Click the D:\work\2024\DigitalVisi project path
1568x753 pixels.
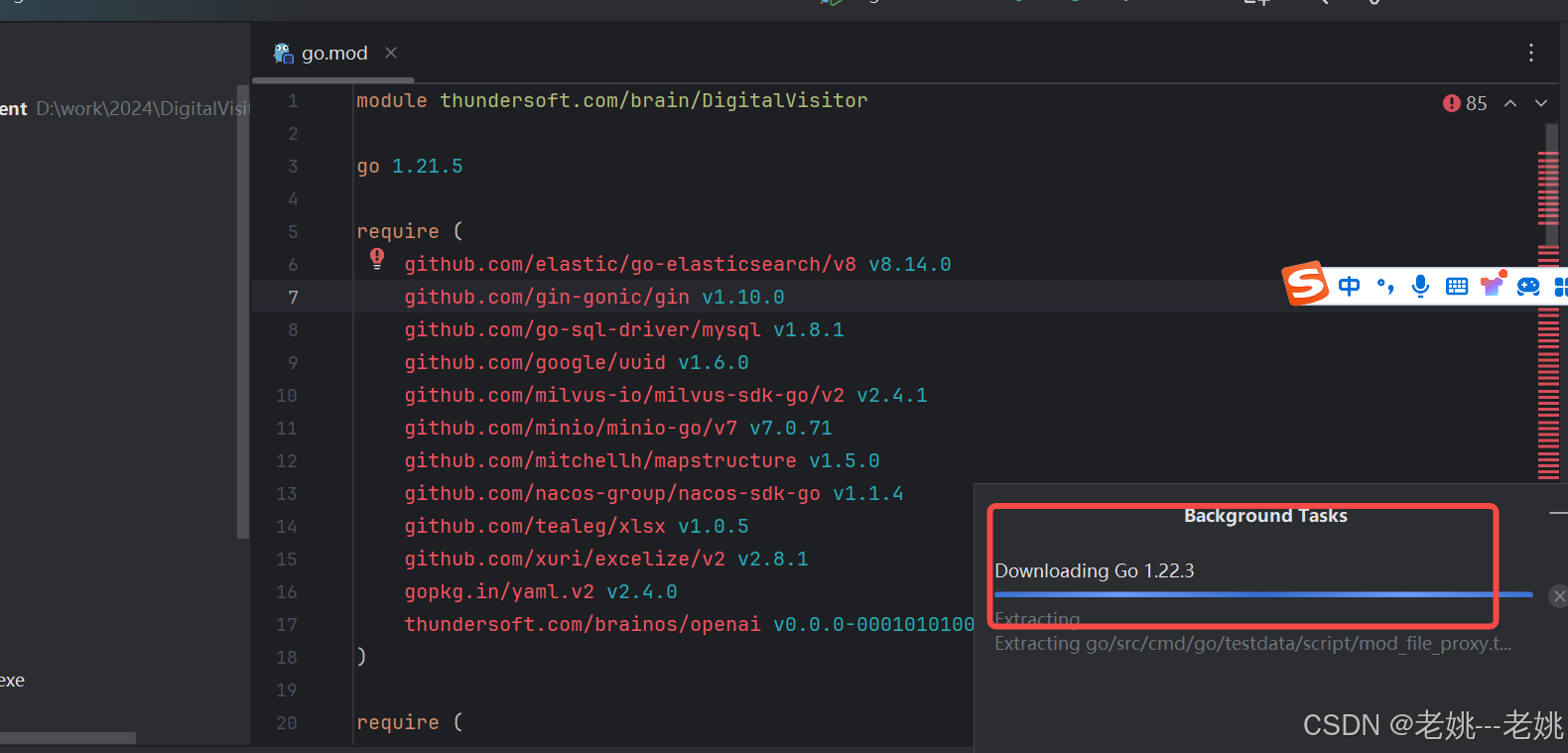(x=143, y=108)
